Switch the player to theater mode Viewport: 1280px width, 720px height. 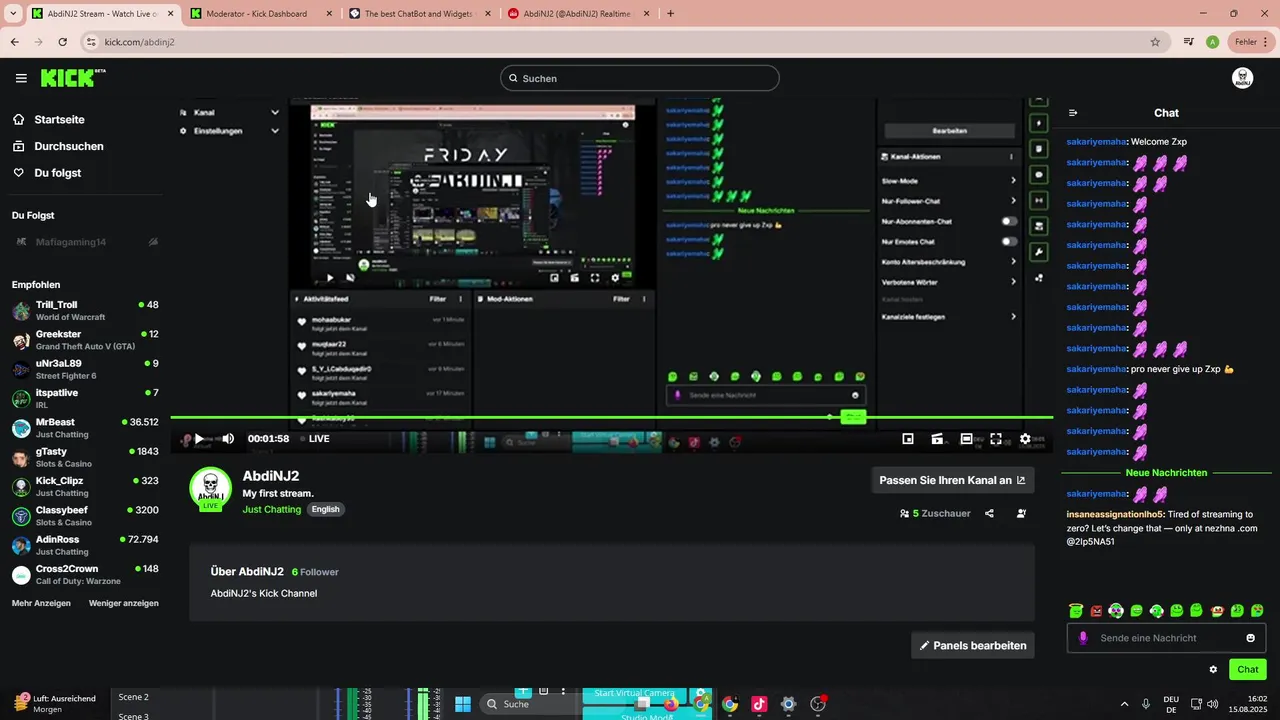point(966,439)
